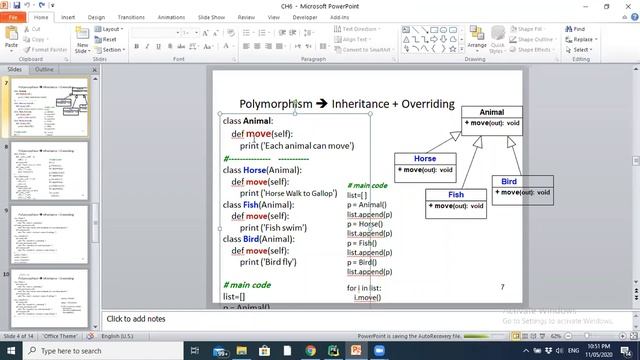This screenshot has width=640, height=360.
Task: Undo the last action
Action: [27, 6]
